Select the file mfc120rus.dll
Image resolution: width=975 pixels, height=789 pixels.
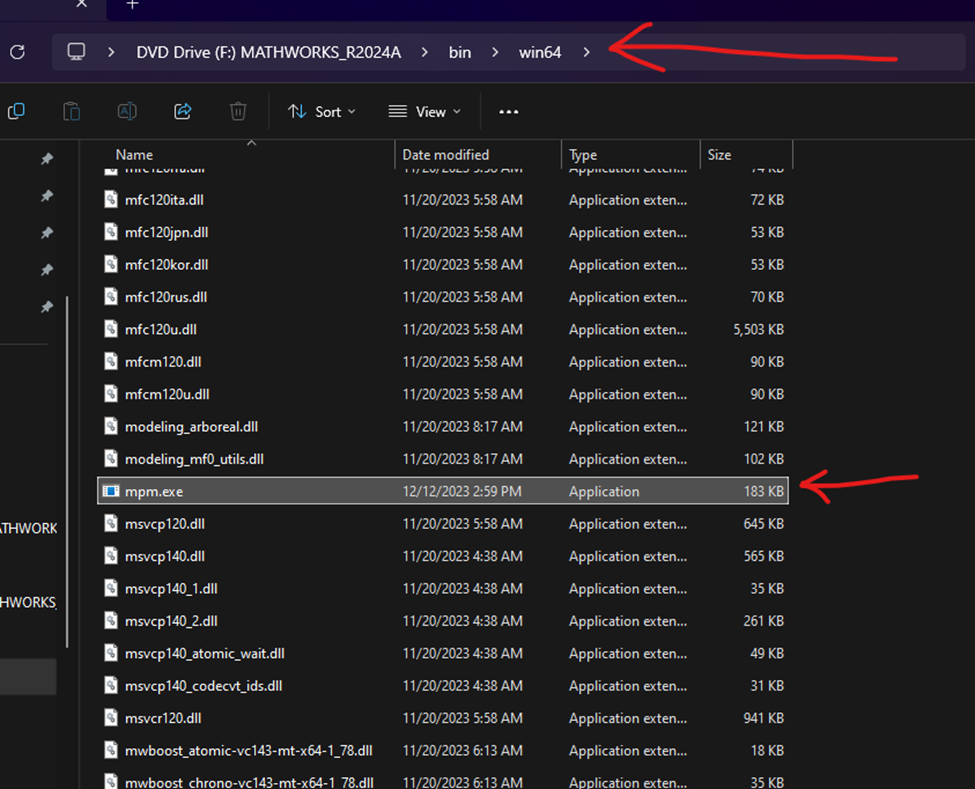coord(166,297)
